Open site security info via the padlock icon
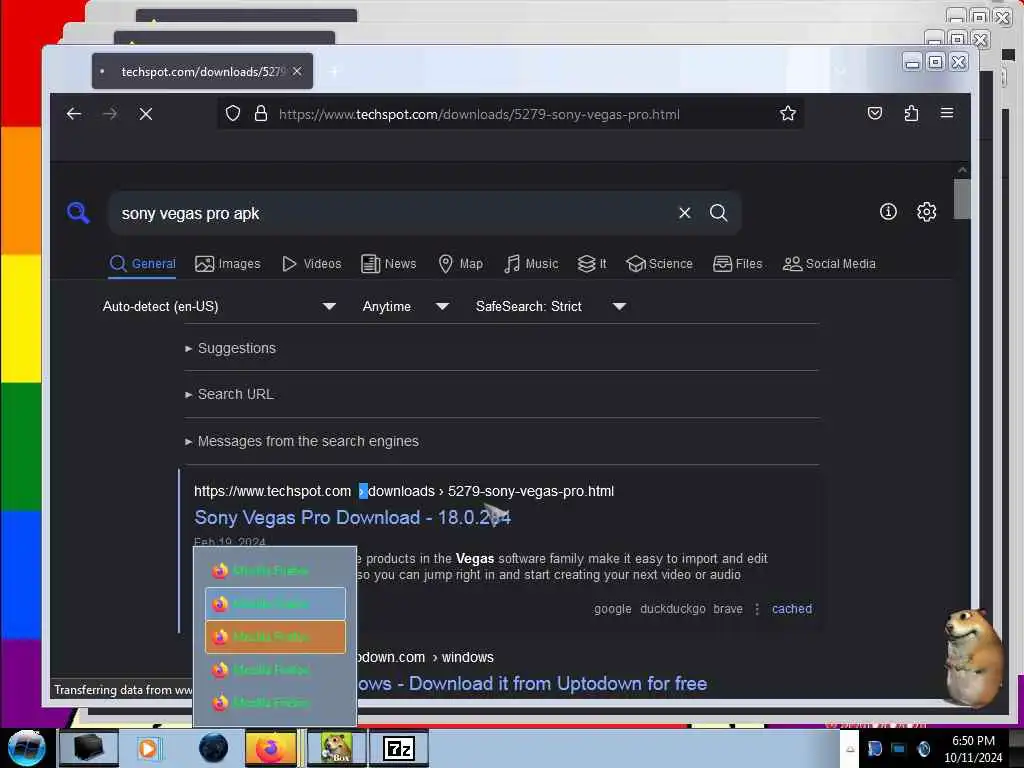 [261, 114]
